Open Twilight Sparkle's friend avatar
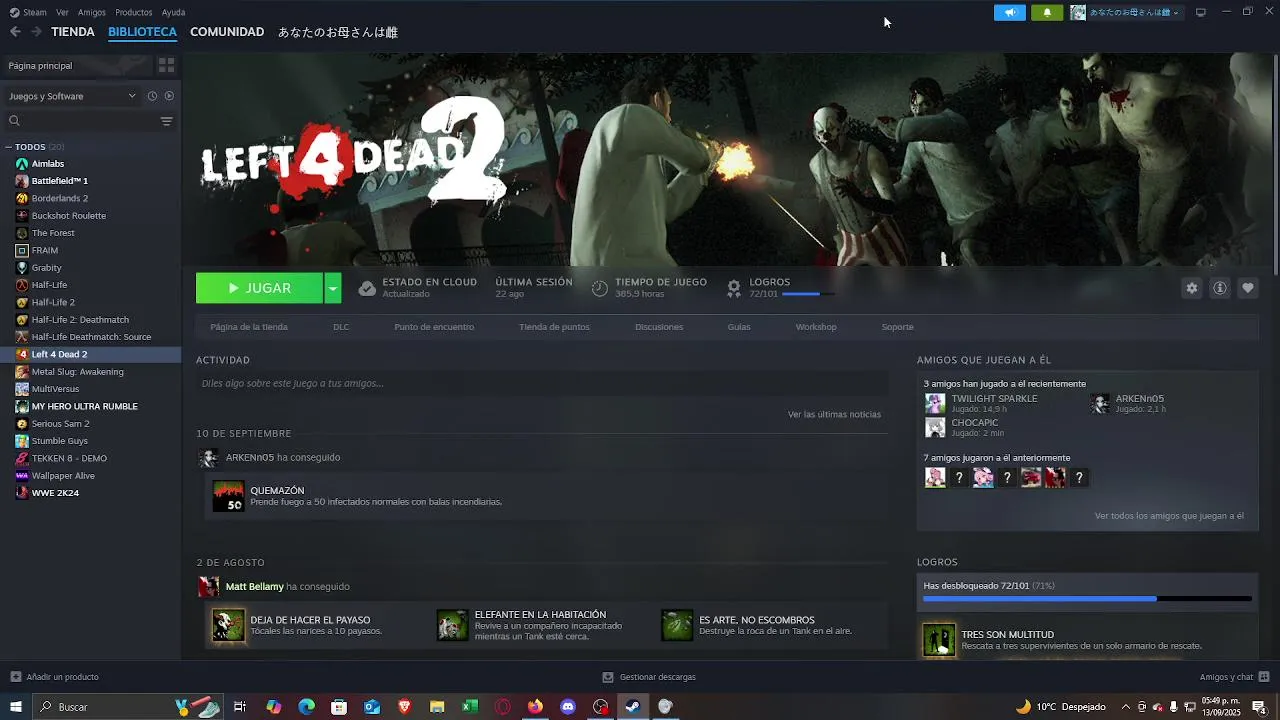This screenshot has width=1280, height=720. [935, 403]
